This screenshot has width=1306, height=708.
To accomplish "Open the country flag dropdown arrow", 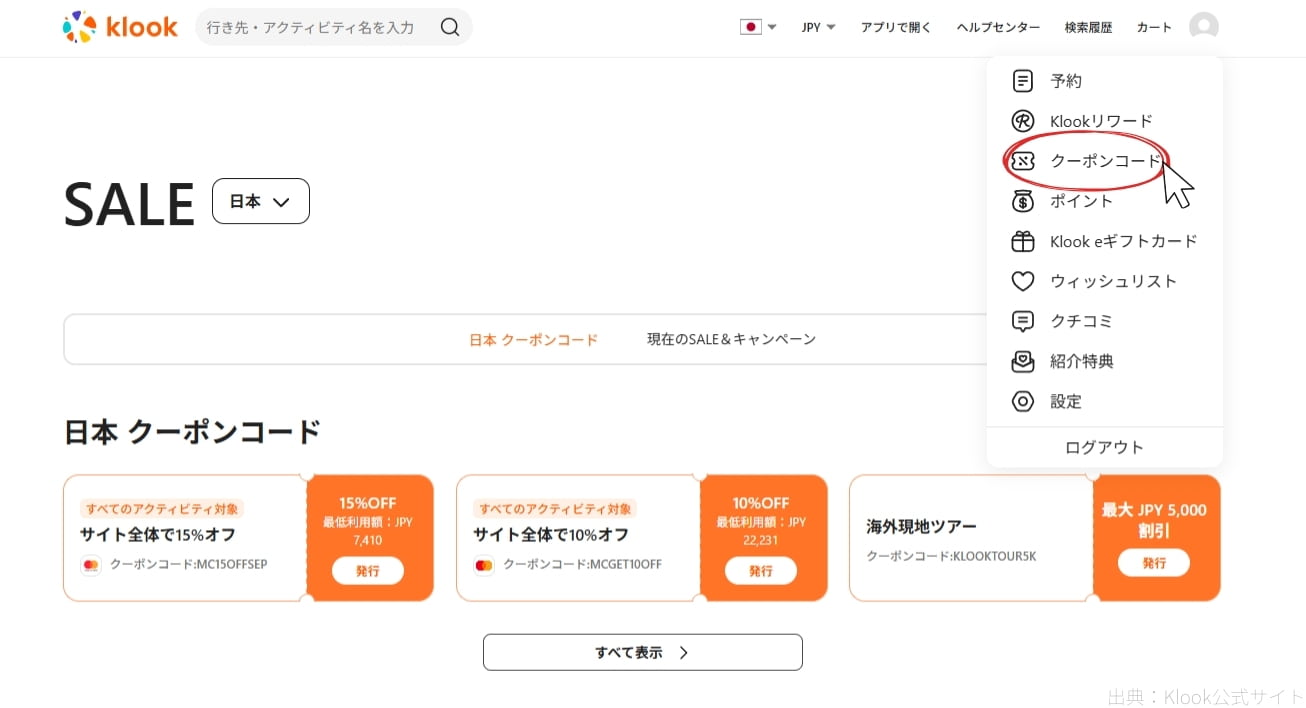I will 772,28.
